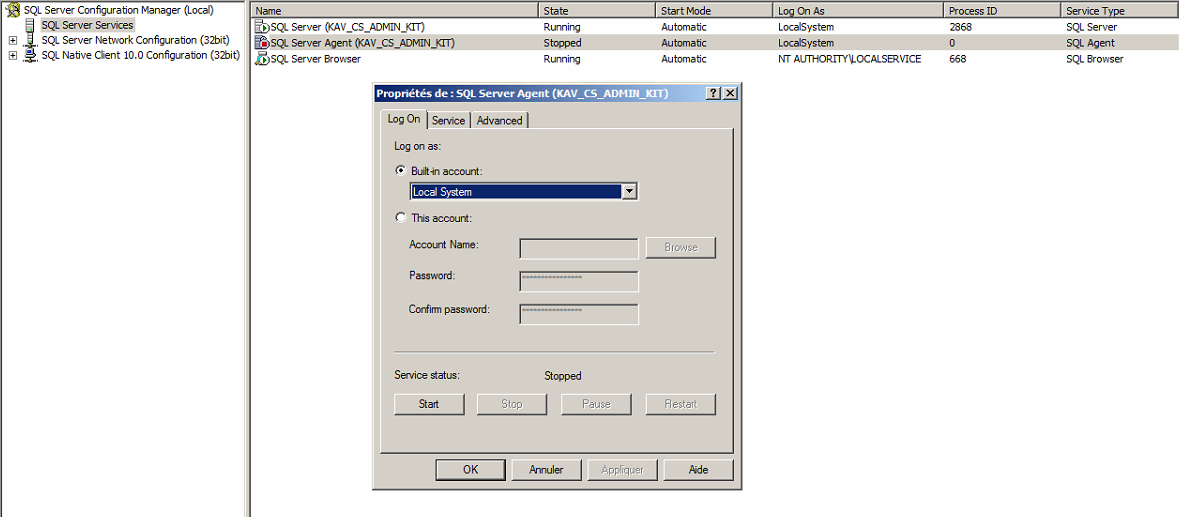Switch to the Service tab

click(x=448, y=120)
